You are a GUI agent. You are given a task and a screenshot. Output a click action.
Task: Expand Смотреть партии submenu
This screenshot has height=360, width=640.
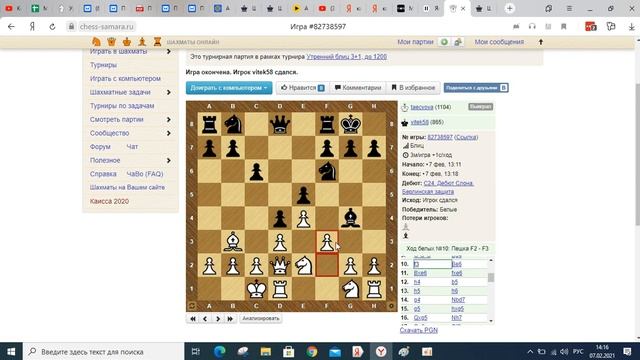tap(169, 120)
